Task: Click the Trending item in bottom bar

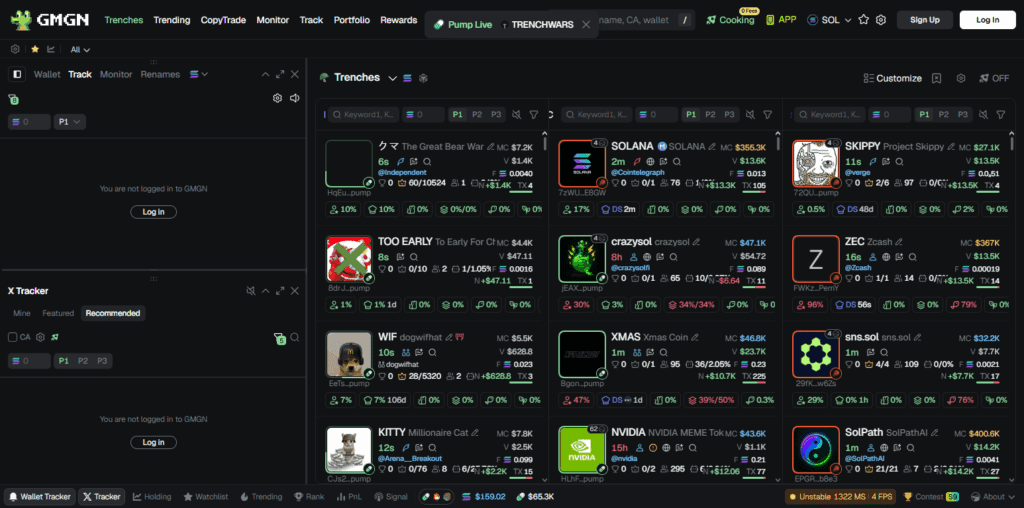Action: pos(261,497)
